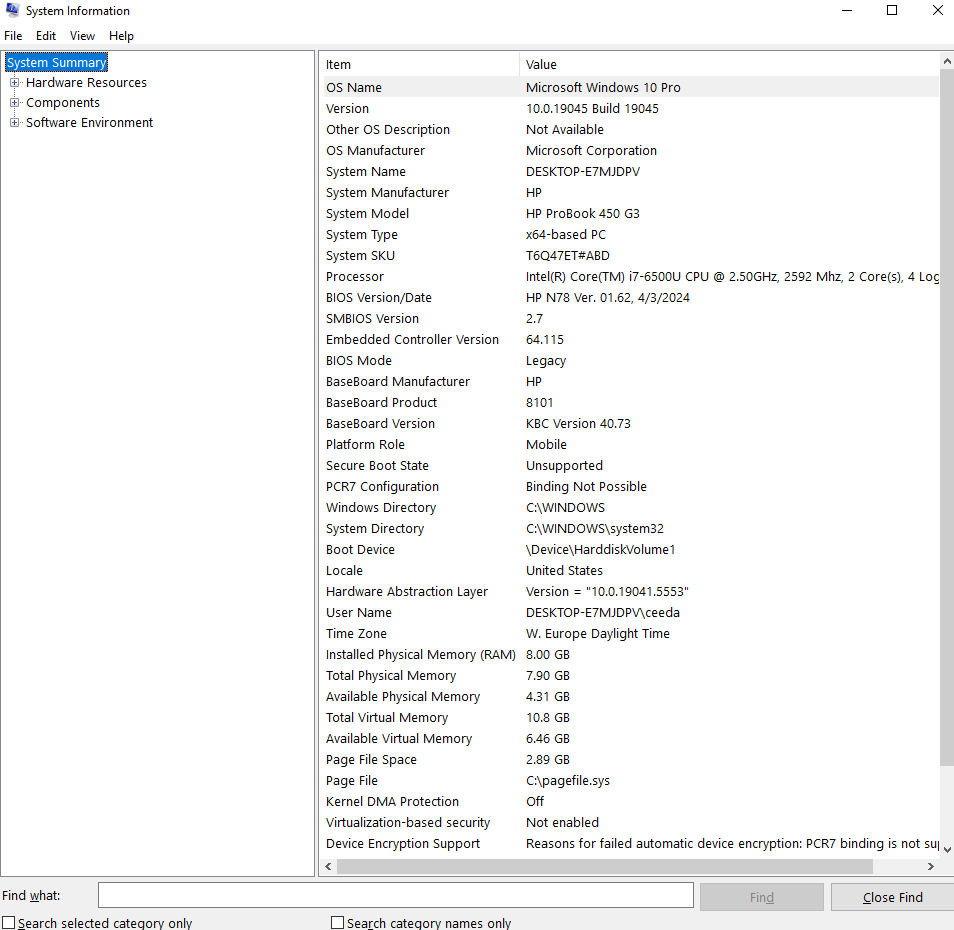Open the View menu
Screen dimensions: 954x930
[82, 36]
